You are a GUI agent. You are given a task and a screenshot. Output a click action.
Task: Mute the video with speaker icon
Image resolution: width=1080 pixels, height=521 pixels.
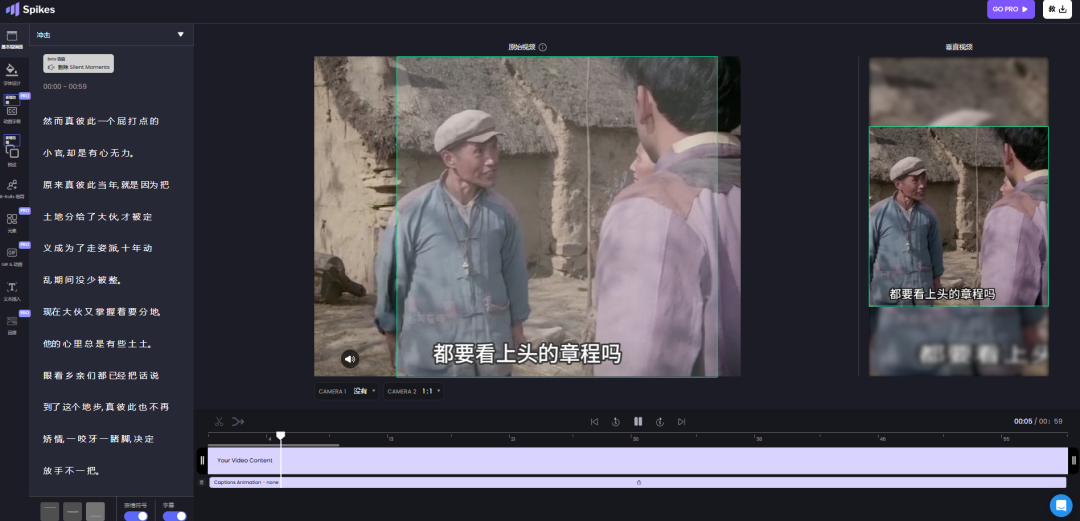350,358
